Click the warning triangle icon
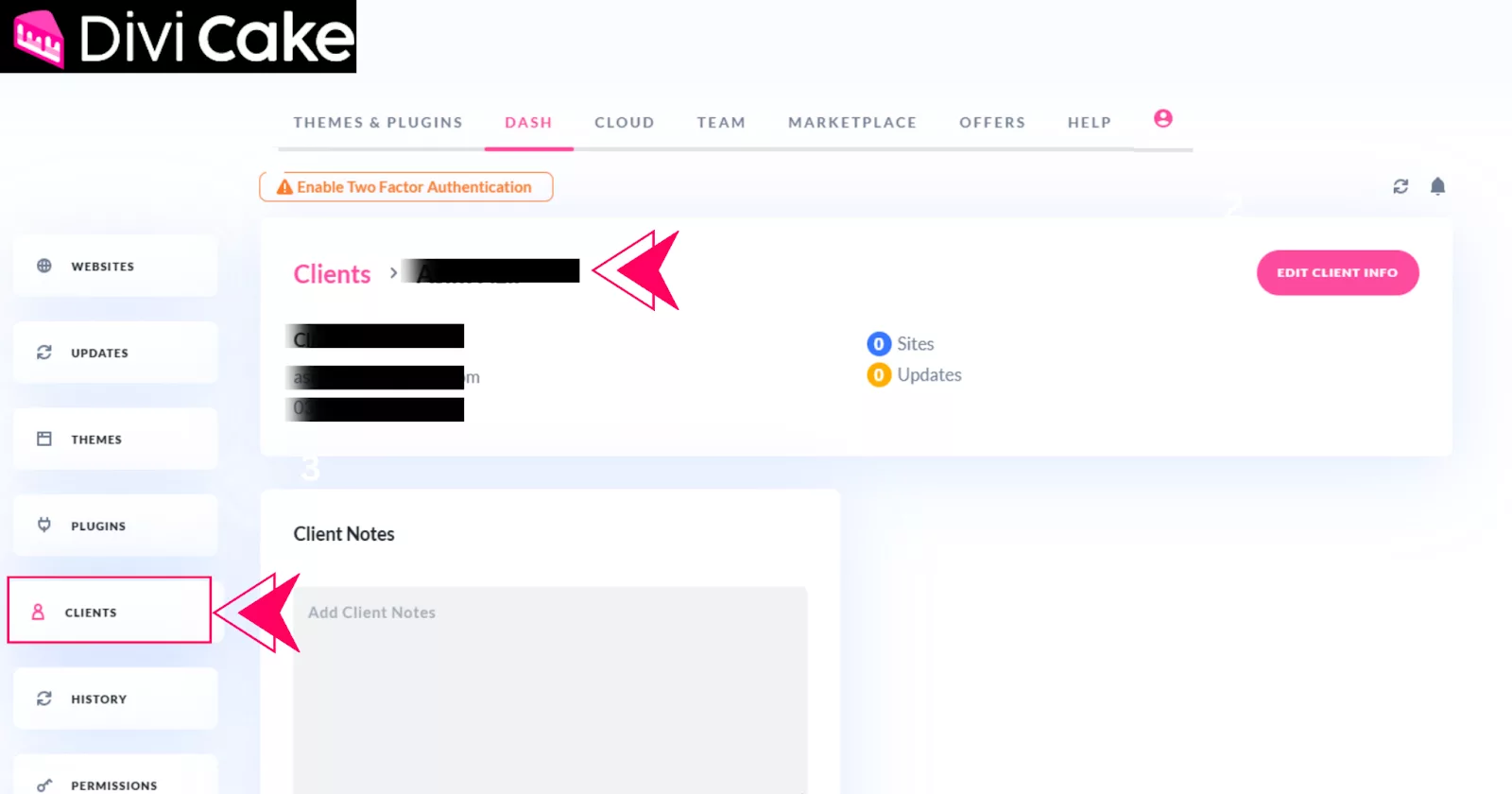1512x794 pixels. (284, 187)
